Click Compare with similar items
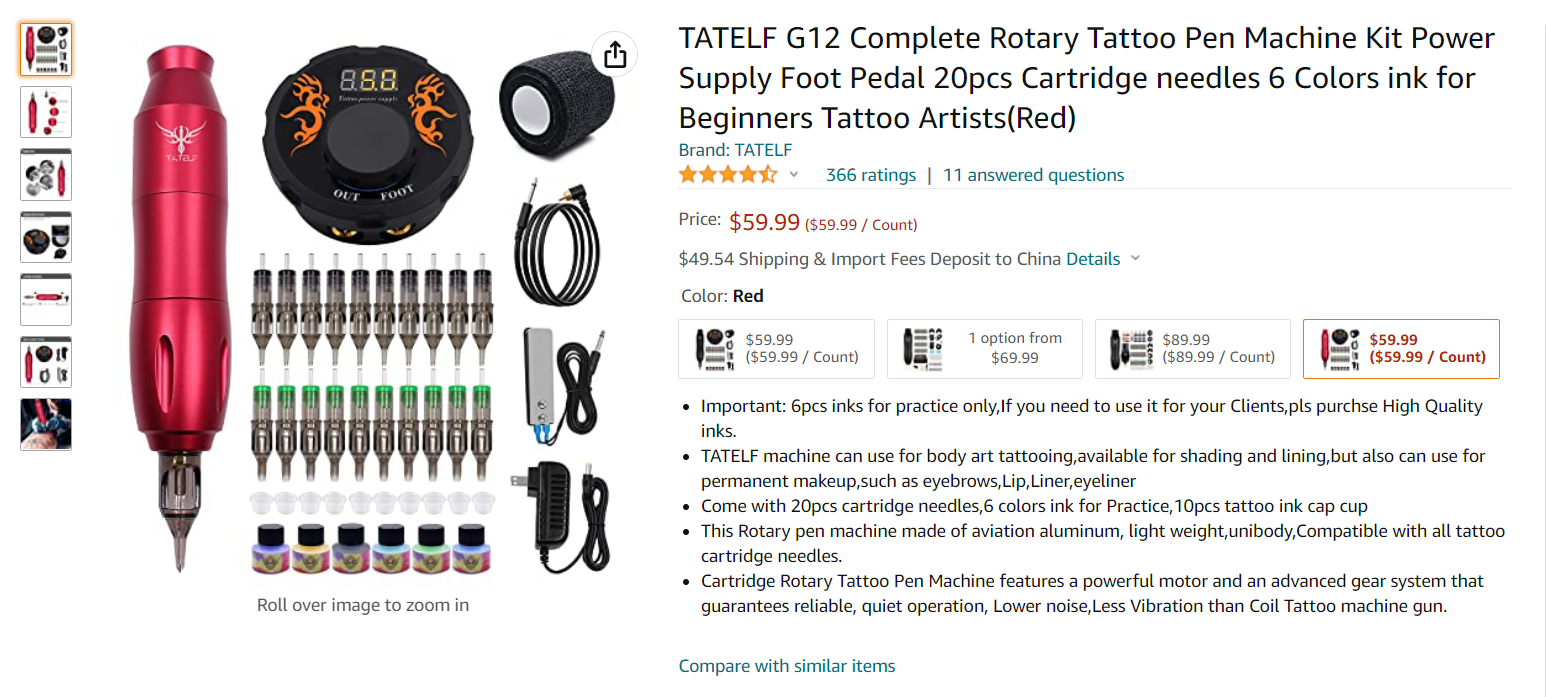This screenshot has width=1546, height=697. [x=787, y=666]
